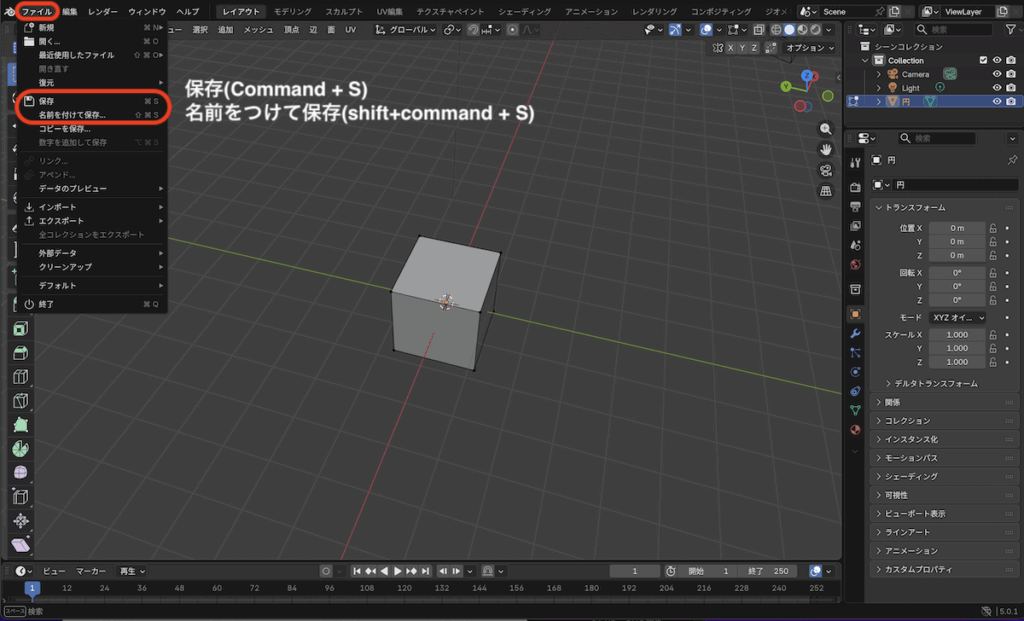Screen dimensions: 1024x621
Task: Switch perspective/orthographic with the grid icon
Action: coord(826,190)
